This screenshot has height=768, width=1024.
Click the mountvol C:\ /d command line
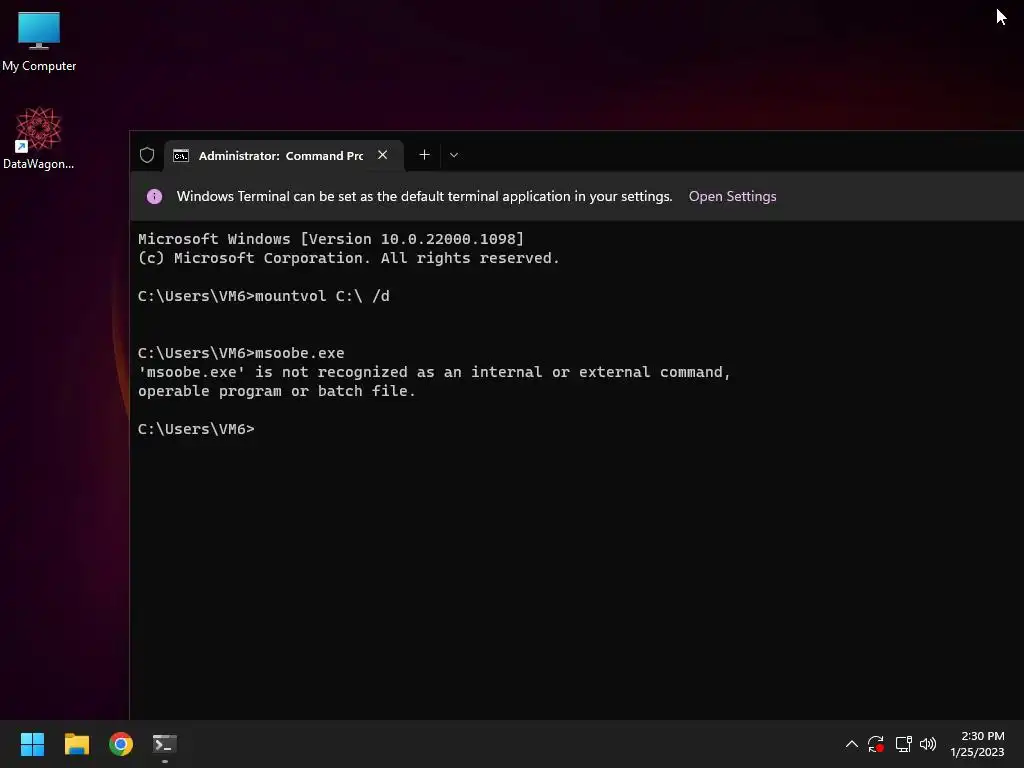[x=264, y=296]
